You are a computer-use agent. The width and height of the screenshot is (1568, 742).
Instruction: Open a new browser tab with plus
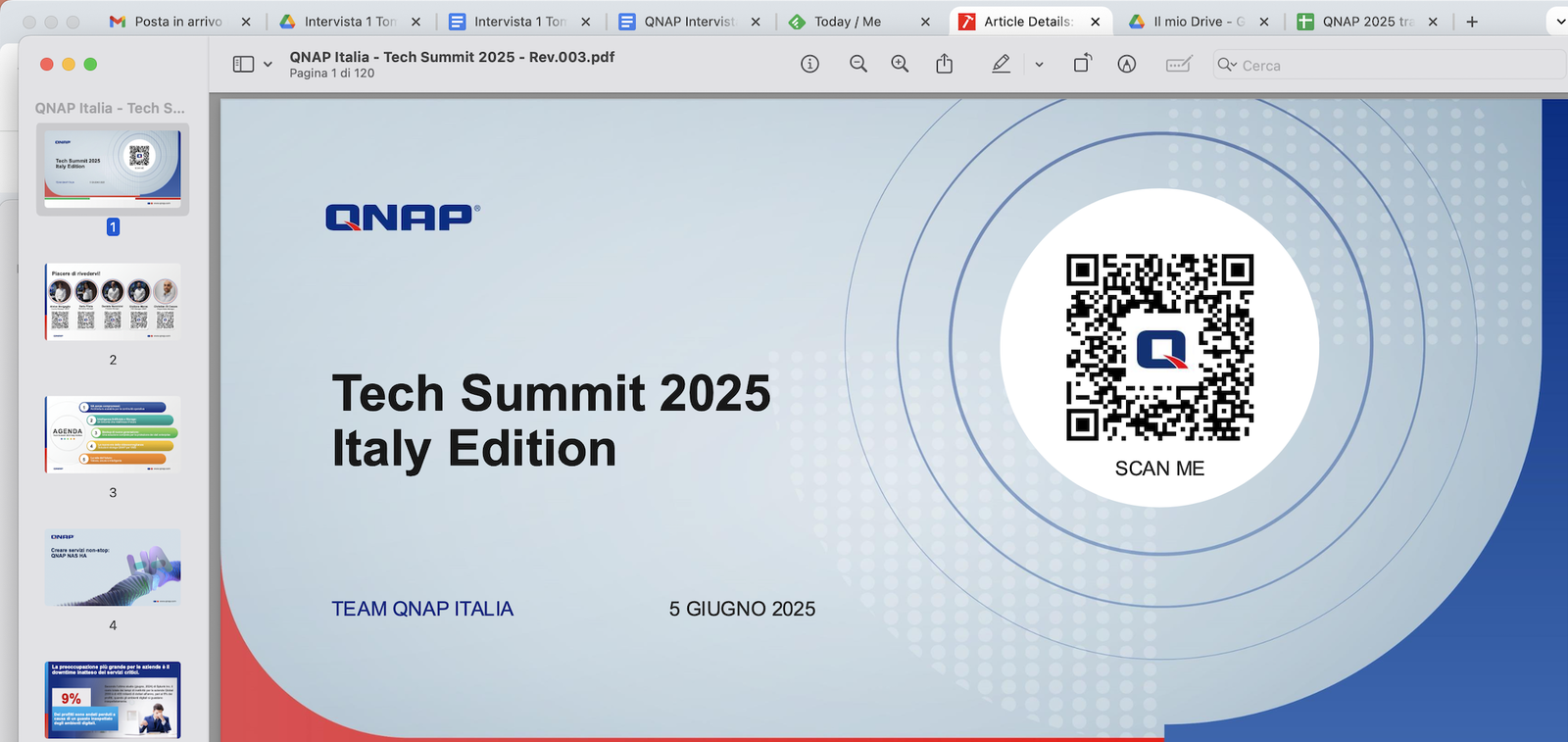click(1472, 22)
